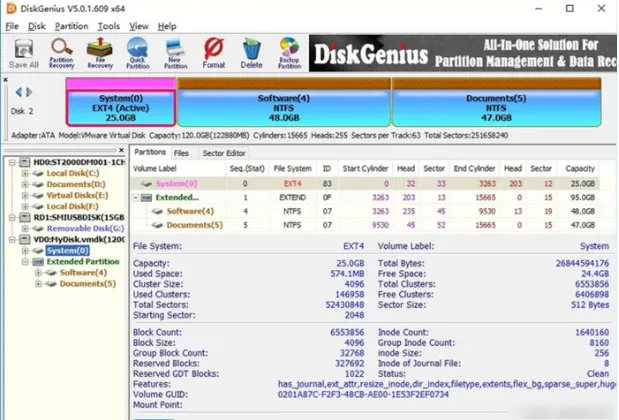Create a New Partition via toolbar
This screenshot has width=619, height=420.
[x=176, y=52]
